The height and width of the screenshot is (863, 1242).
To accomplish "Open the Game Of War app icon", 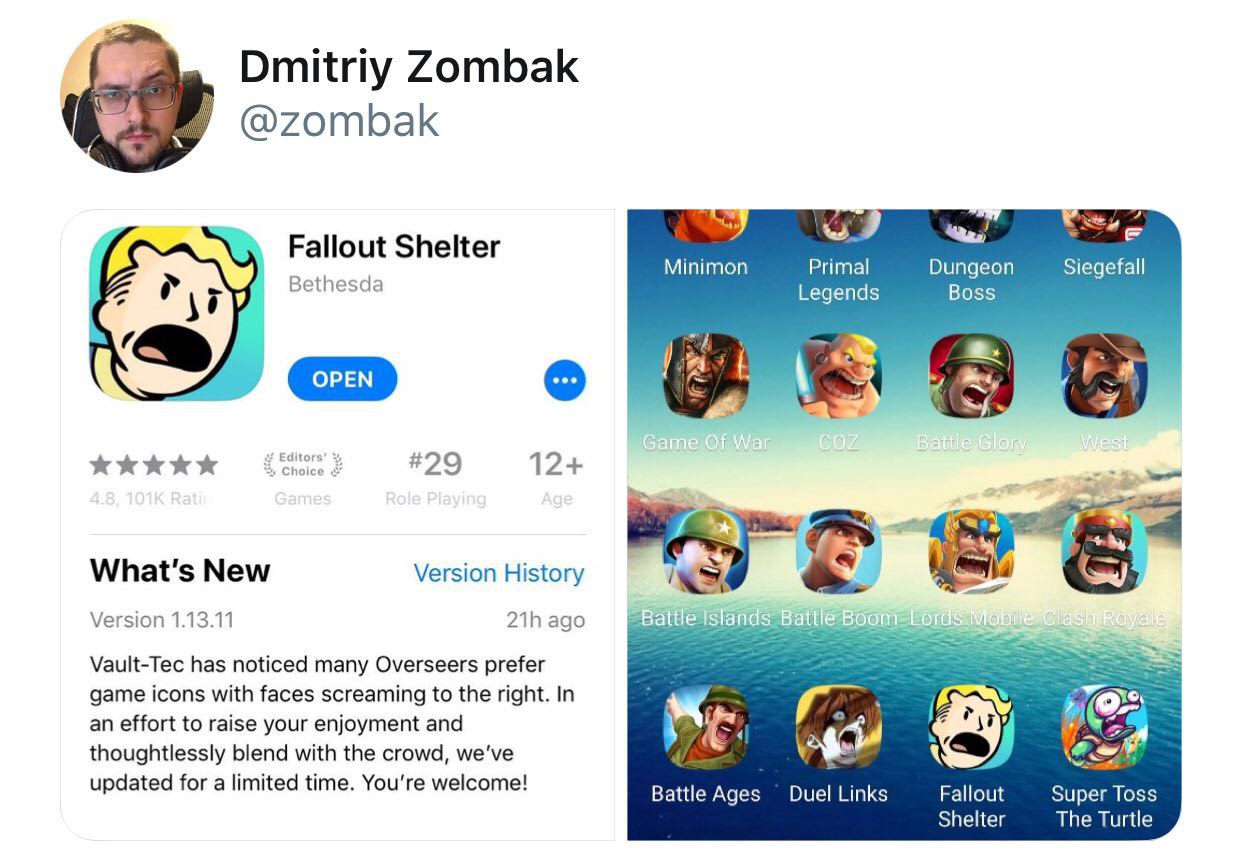I will [x=706, y=376].
